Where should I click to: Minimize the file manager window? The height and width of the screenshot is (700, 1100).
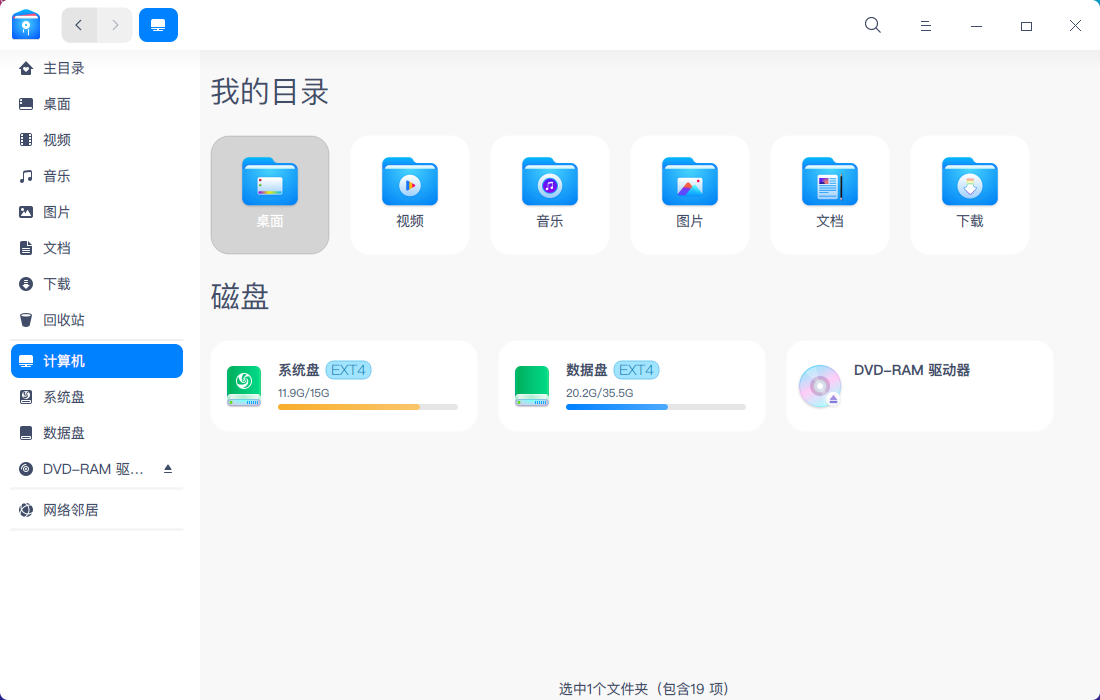click(976, 26)
